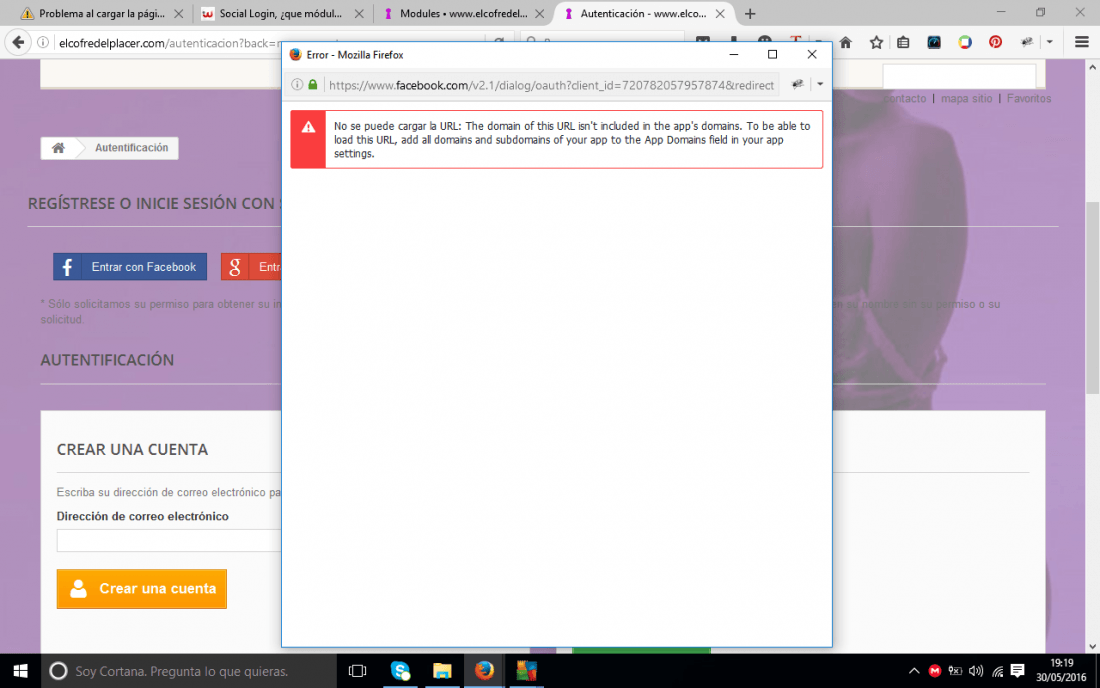1100x688 pixels.
Task: Open the 'Favoritos' link
Action: tap(1029, 99)
